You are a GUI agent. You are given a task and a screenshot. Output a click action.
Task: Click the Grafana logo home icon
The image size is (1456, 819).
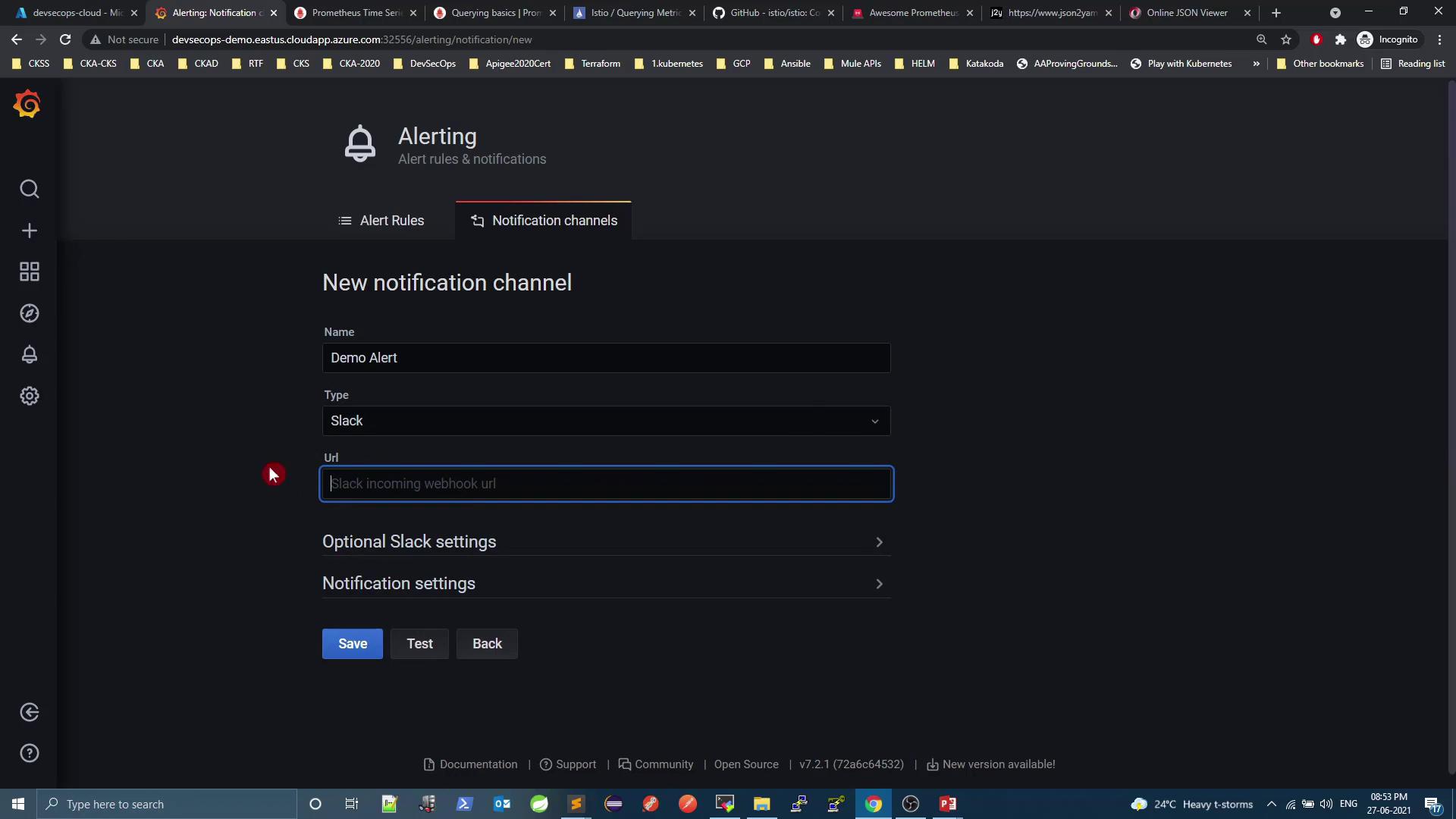tap(27, 104)
